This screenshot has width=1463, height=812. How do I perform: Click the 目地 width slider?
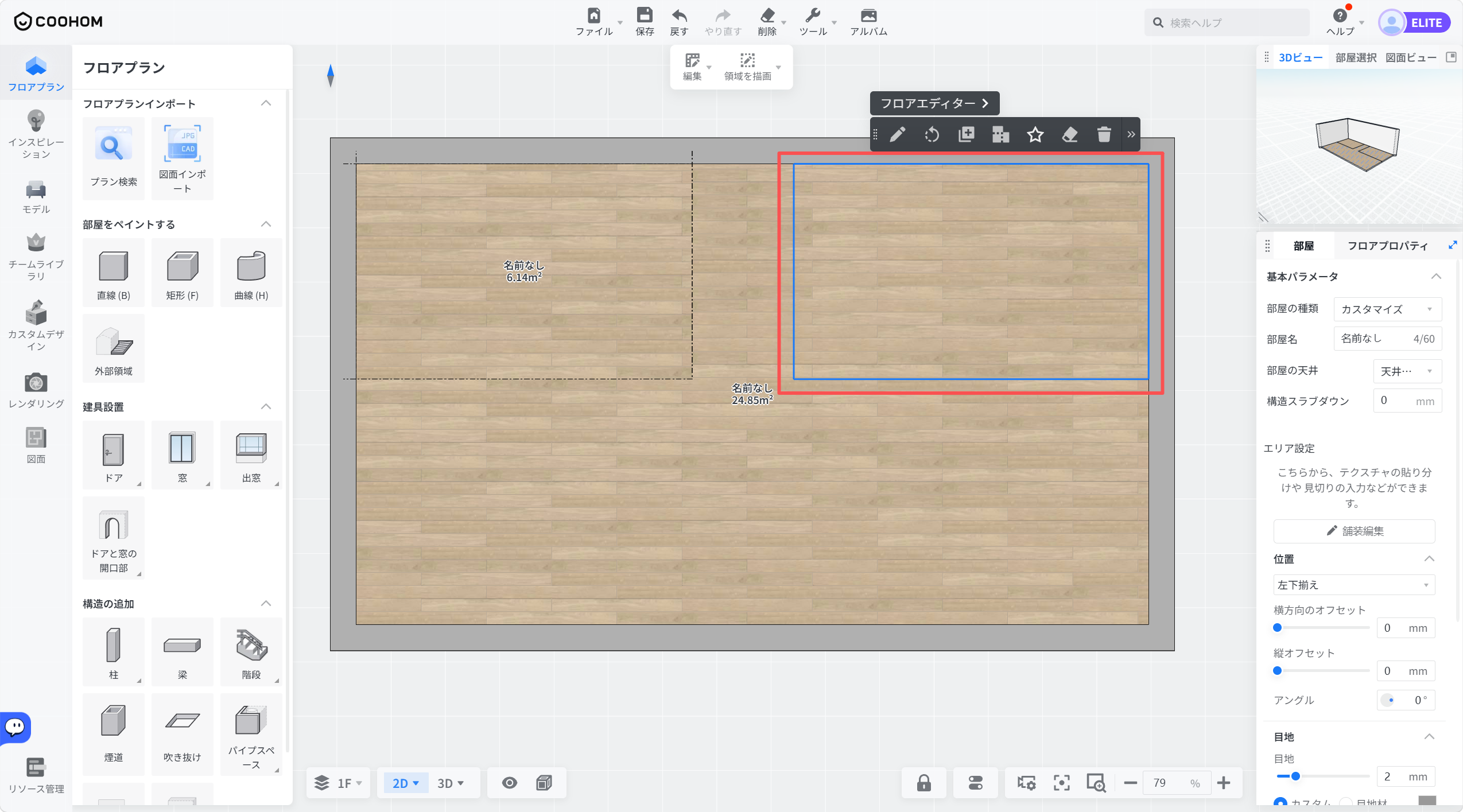tap(1323, 776)
